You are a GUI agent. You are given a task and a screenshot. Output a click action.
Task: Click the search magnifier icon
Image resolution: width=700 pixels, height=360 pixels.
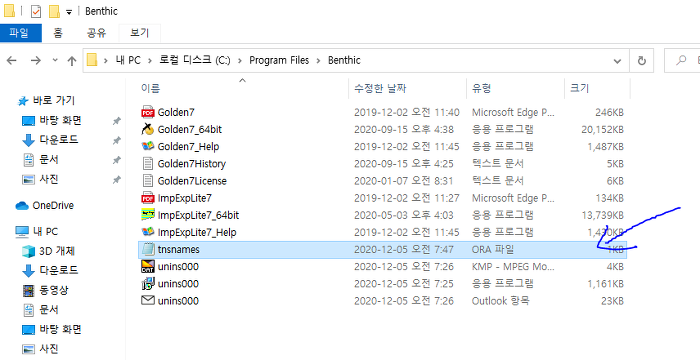click(681, 60)
